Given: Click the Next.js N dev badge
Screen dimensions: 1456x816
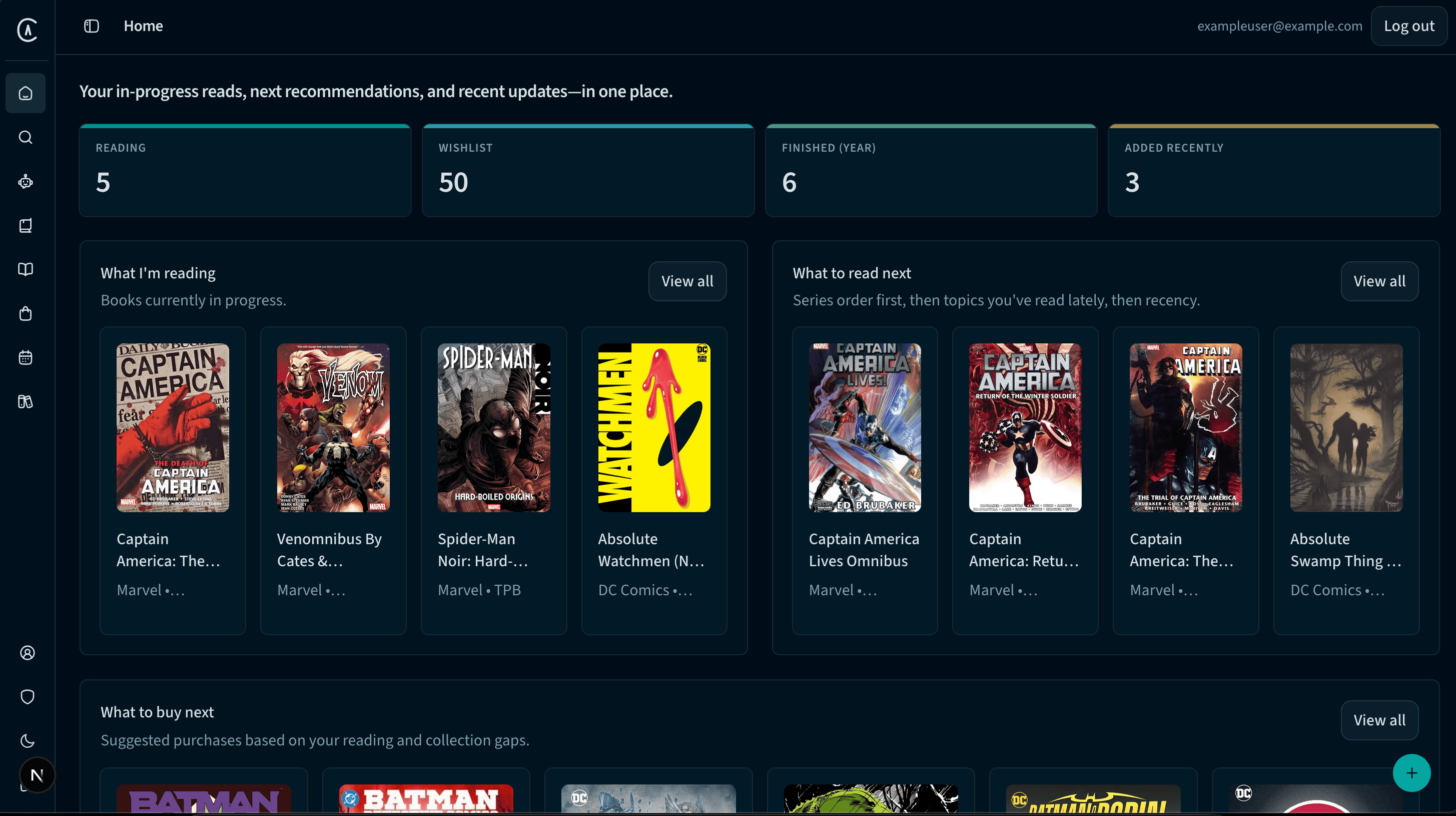Looking at the screenshot, I should pos(38,775).
